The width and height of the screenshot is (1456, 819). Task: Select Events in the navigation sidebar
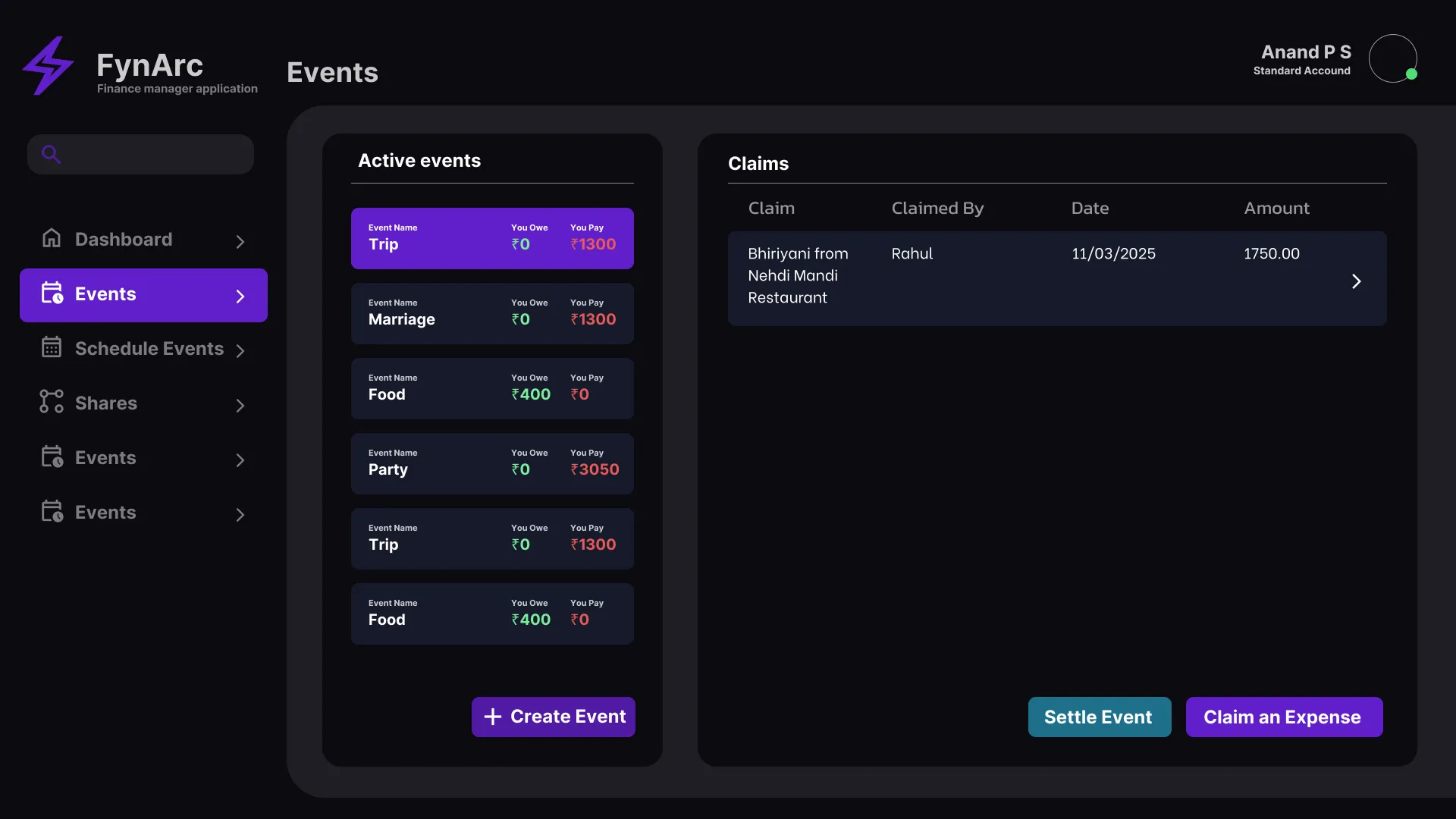tap(105, 294)
